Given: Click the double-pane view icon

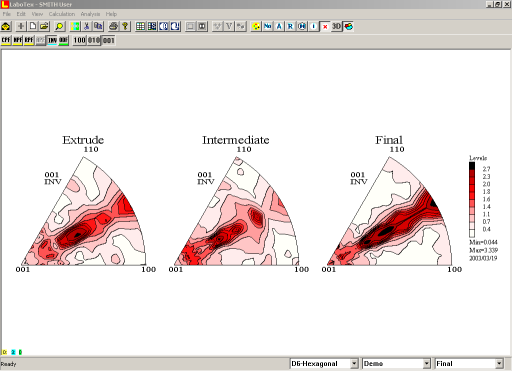Looking at the screenshot, I should (202, 26).
